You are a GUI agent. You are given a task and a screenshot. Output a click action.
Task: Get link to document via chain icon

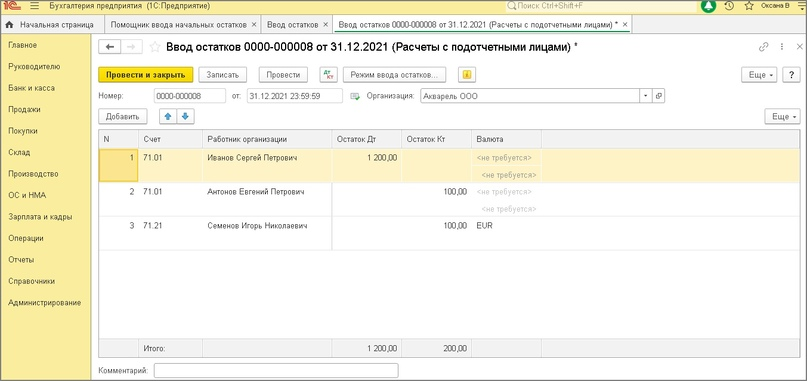point(763,47)
